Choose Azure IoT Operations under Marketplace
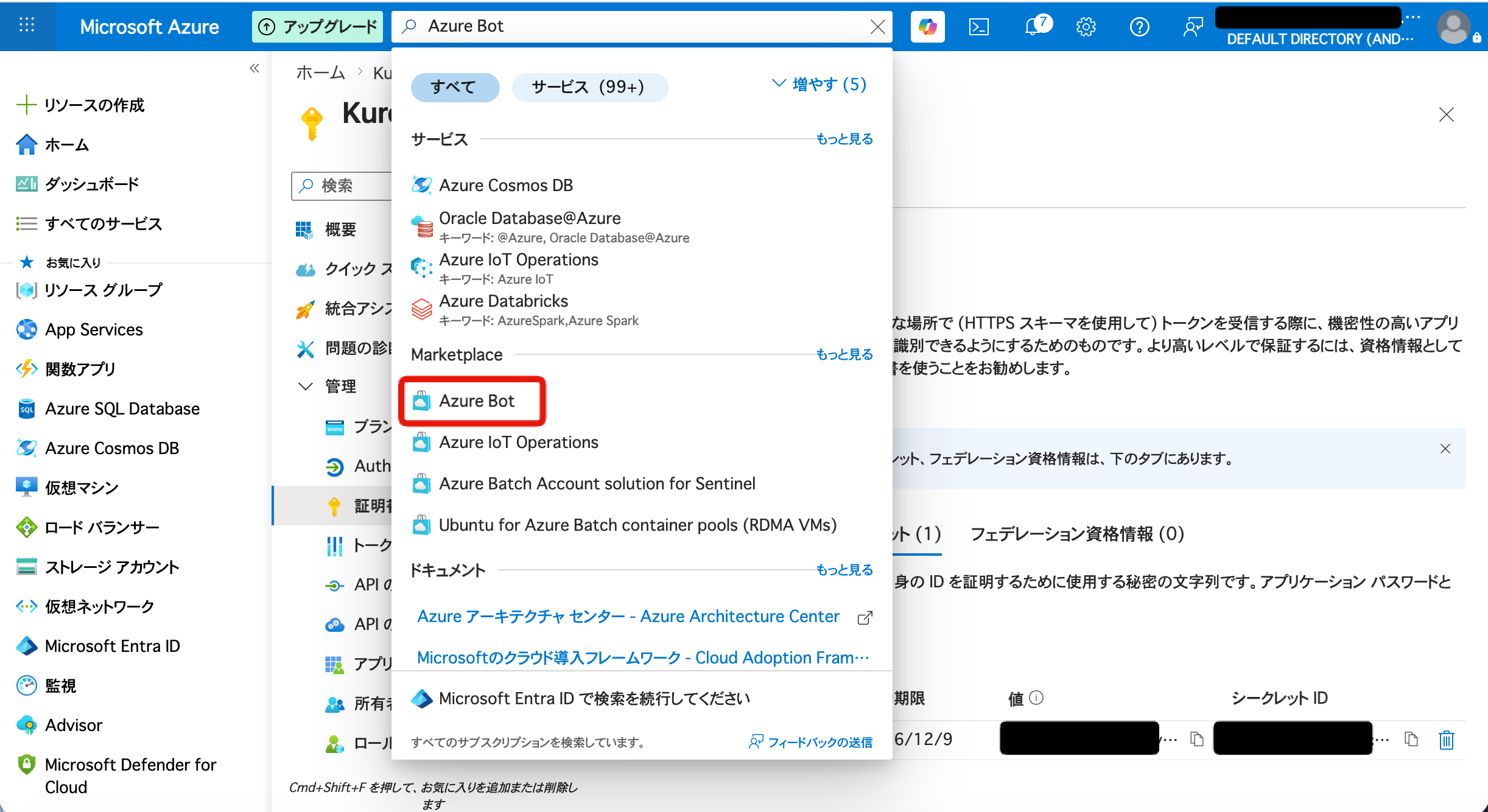 pyautogui.click(x=505, y=442)
